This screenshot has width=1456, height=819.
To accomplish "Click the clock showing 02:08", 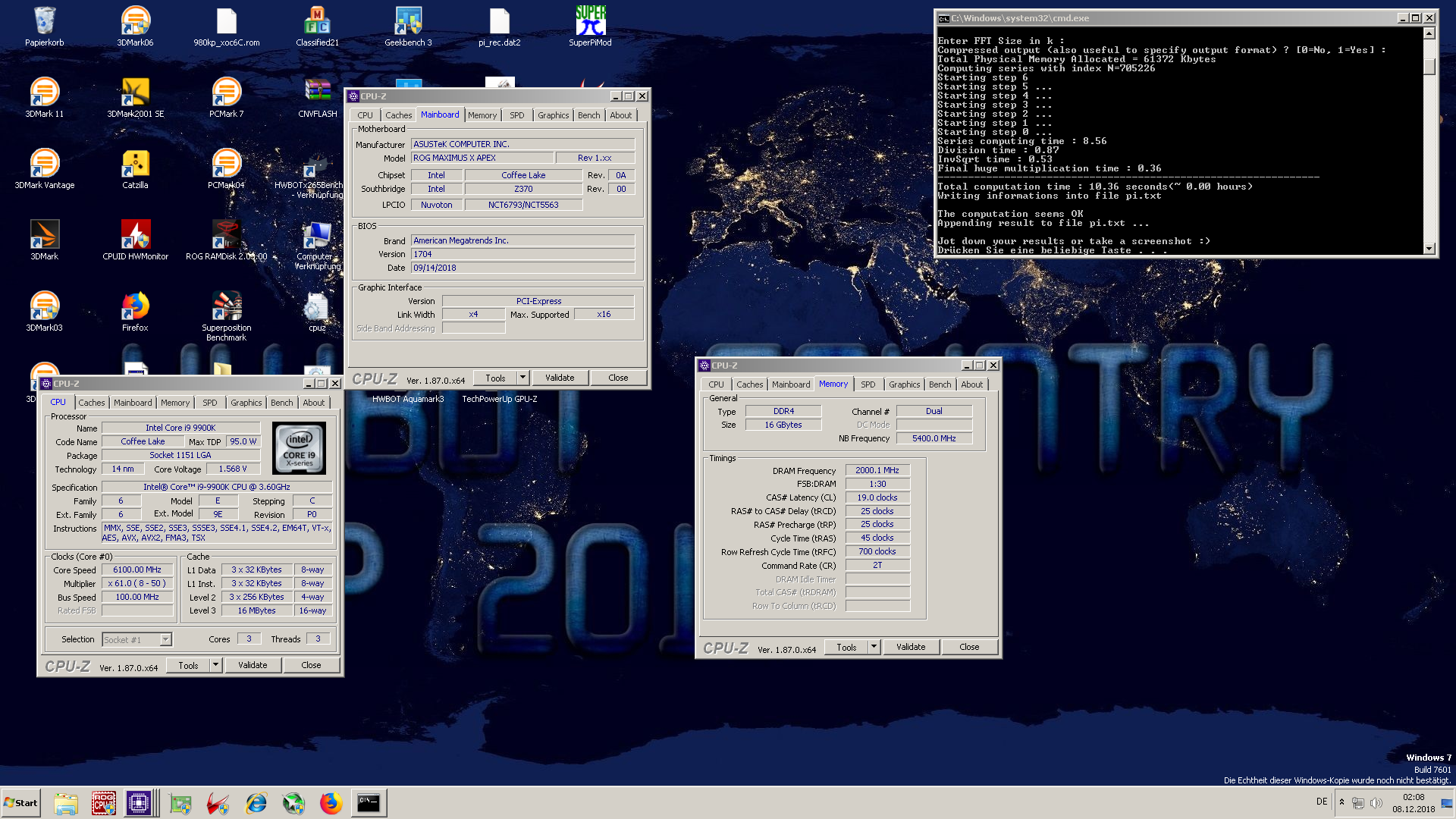I will point(1414,797).
